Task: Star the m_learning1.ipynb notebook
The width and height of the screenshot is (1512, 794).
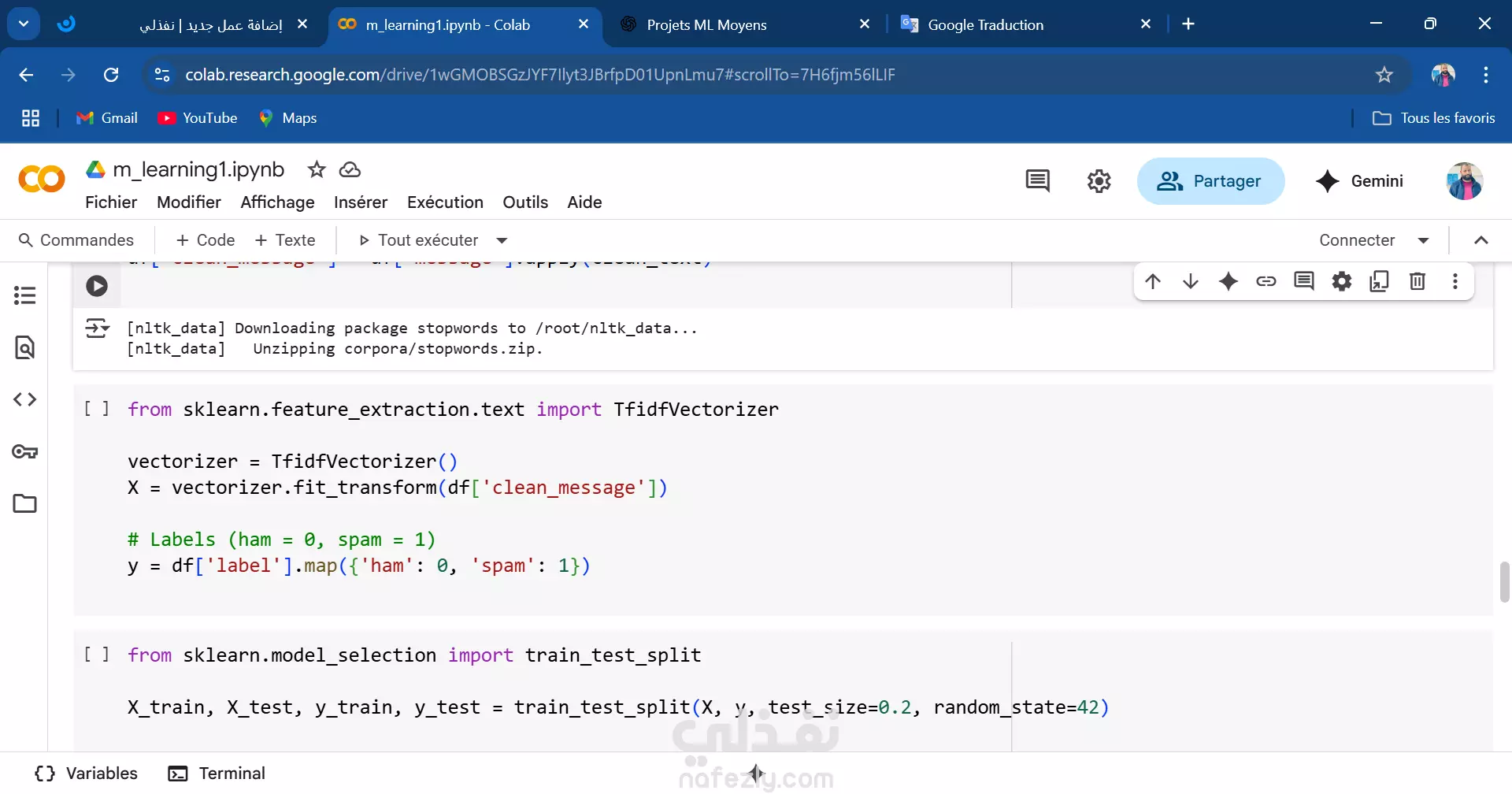Action: (317, 169)
